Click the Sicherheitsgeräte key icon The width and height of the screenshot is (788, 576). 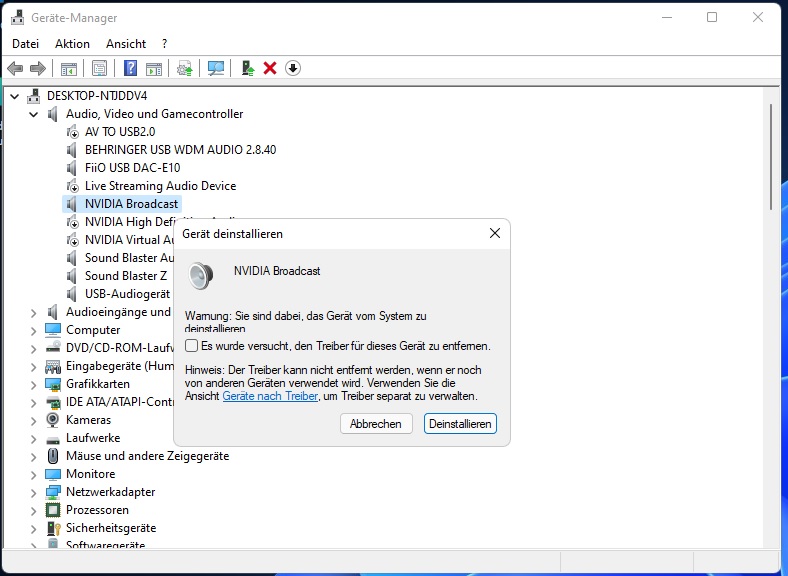53,528
